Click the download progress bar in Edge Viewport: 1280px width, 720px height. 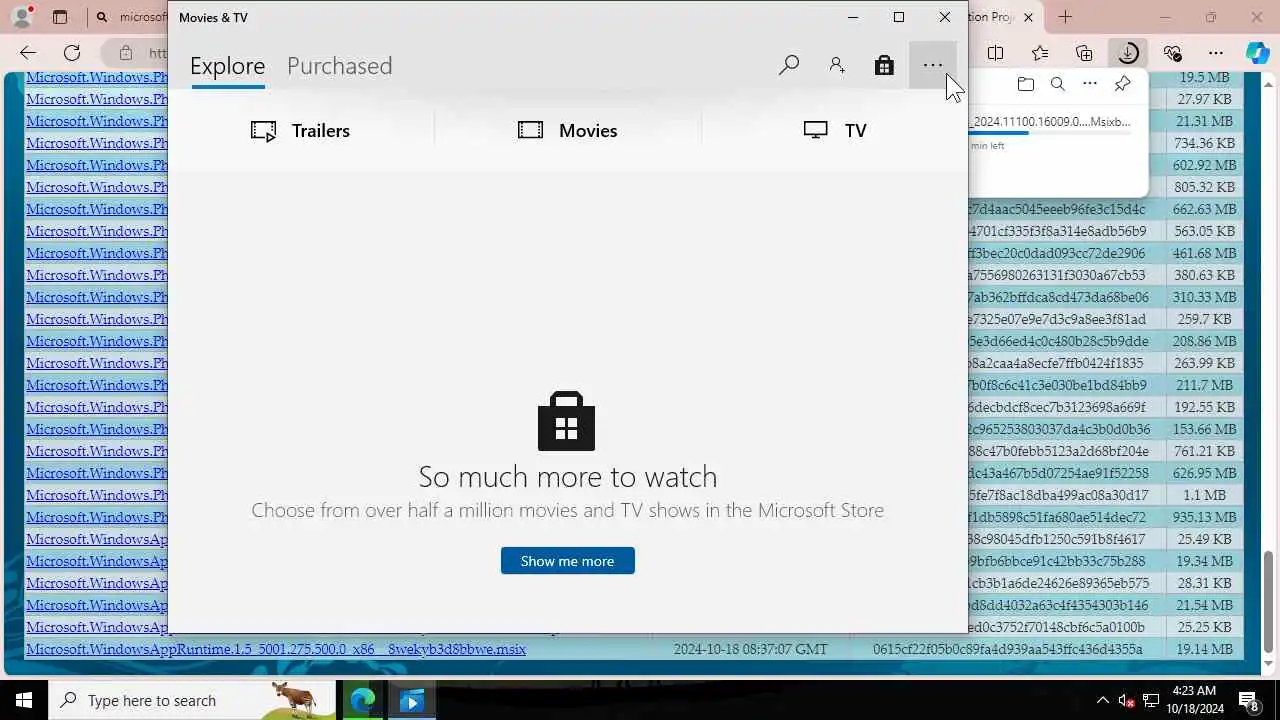[x=1050, y=133]
